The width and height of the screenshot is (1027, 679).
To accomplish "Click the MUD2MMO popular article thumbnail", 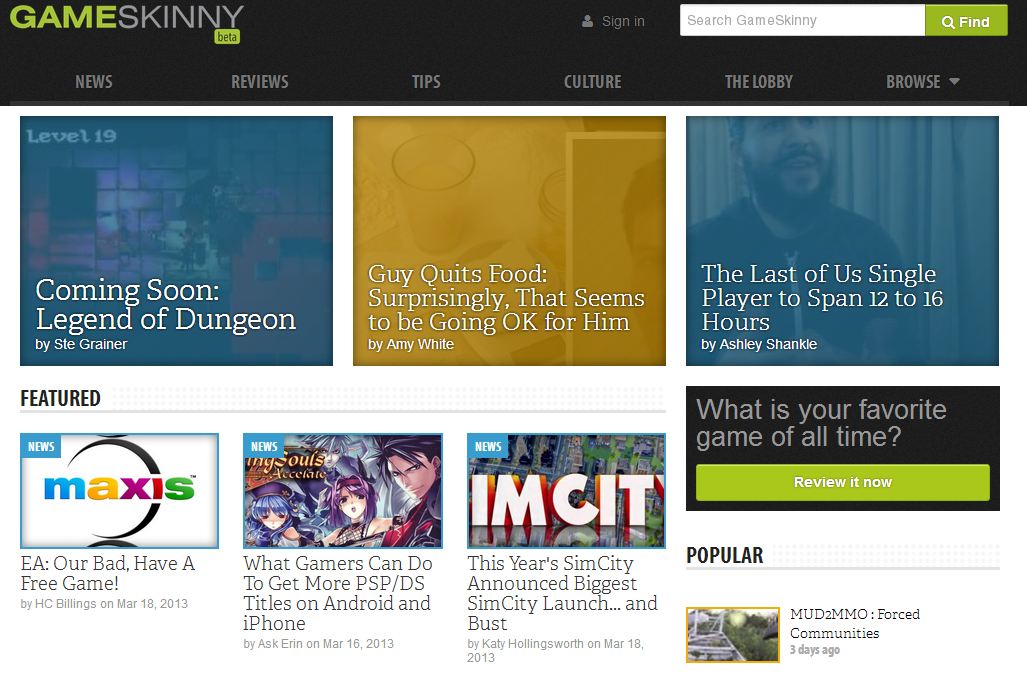I will [x=733, y=634].
